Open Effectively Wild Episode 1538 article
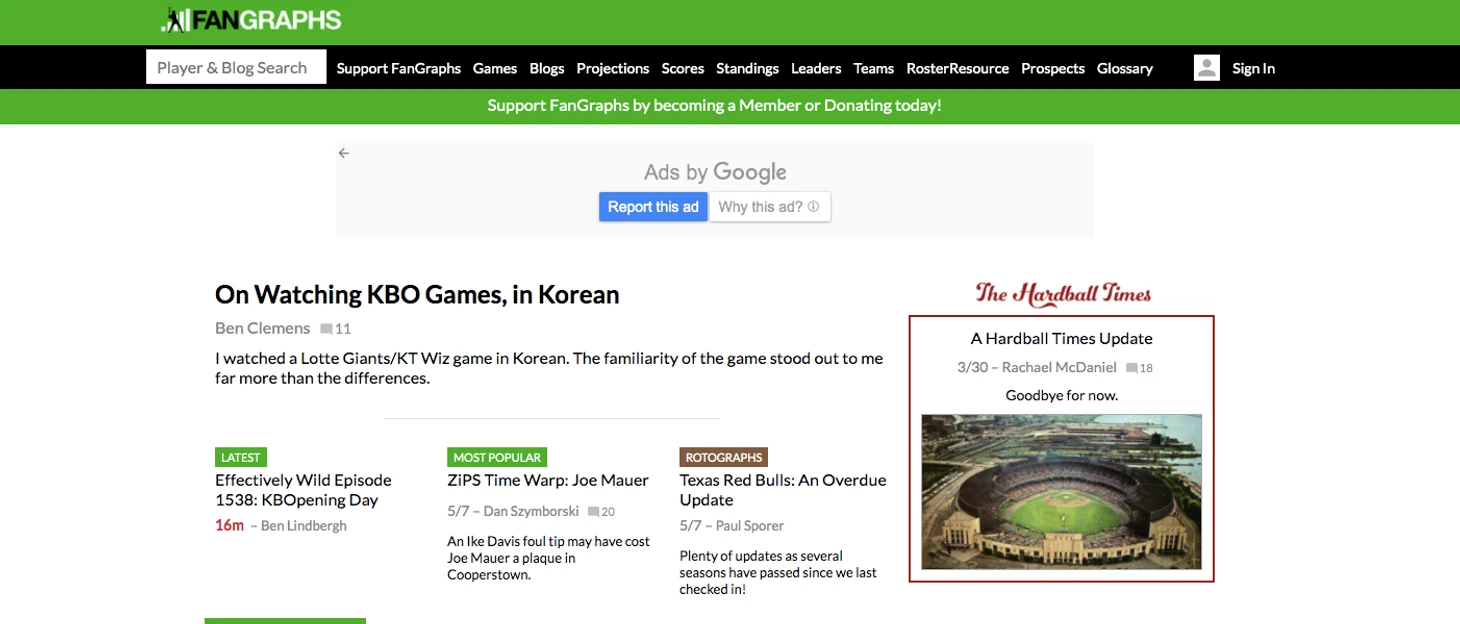The image size is (1460, 624). 303,490
